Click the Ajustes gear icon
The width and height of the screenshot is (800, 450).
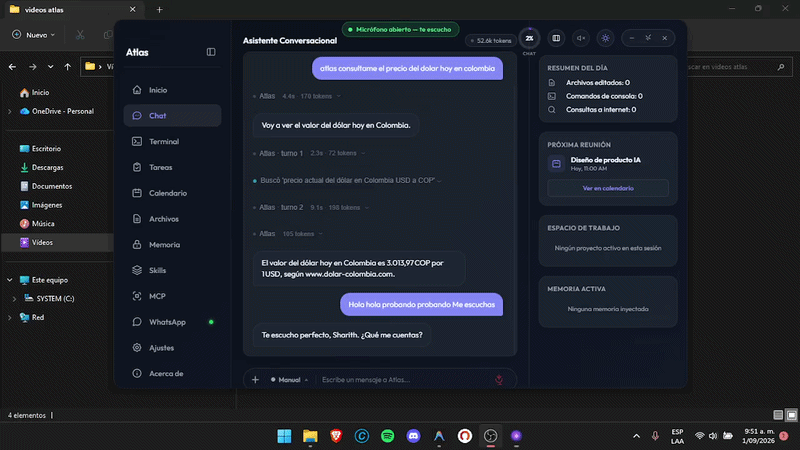137,347
